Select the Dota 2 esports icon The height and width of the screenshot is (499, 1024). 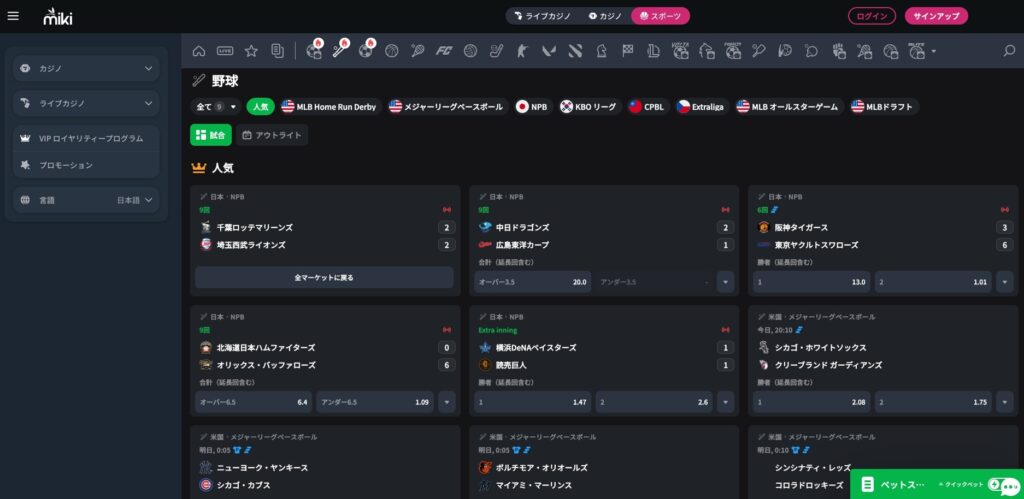pyautogui.click(x=575, y=51)
